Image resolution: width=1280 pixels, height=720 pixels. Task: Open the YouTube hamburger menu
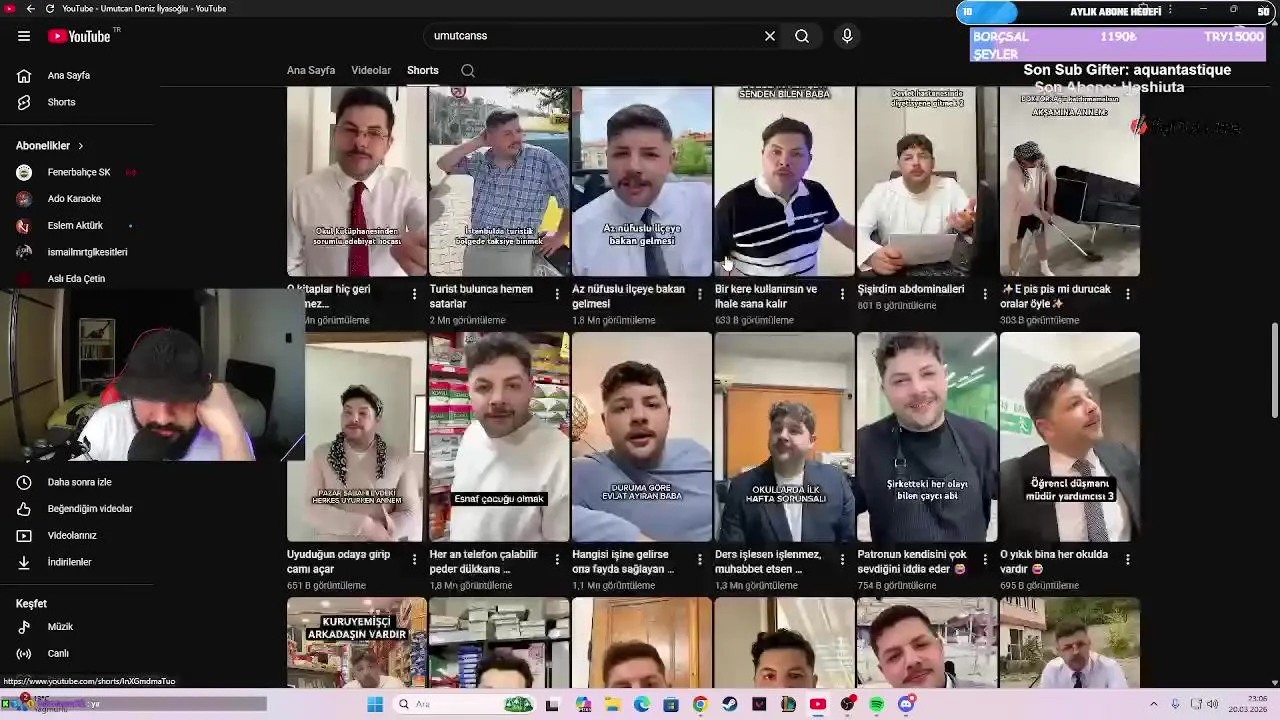pos(24,36)
